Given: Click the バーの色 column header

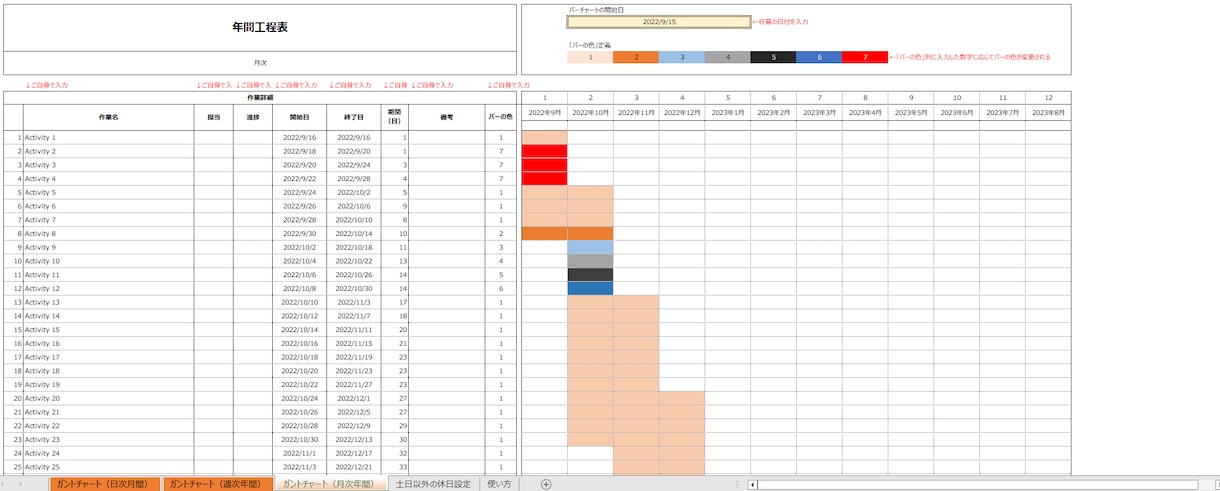Looking at the screenshot, I should tap(501, 117).
